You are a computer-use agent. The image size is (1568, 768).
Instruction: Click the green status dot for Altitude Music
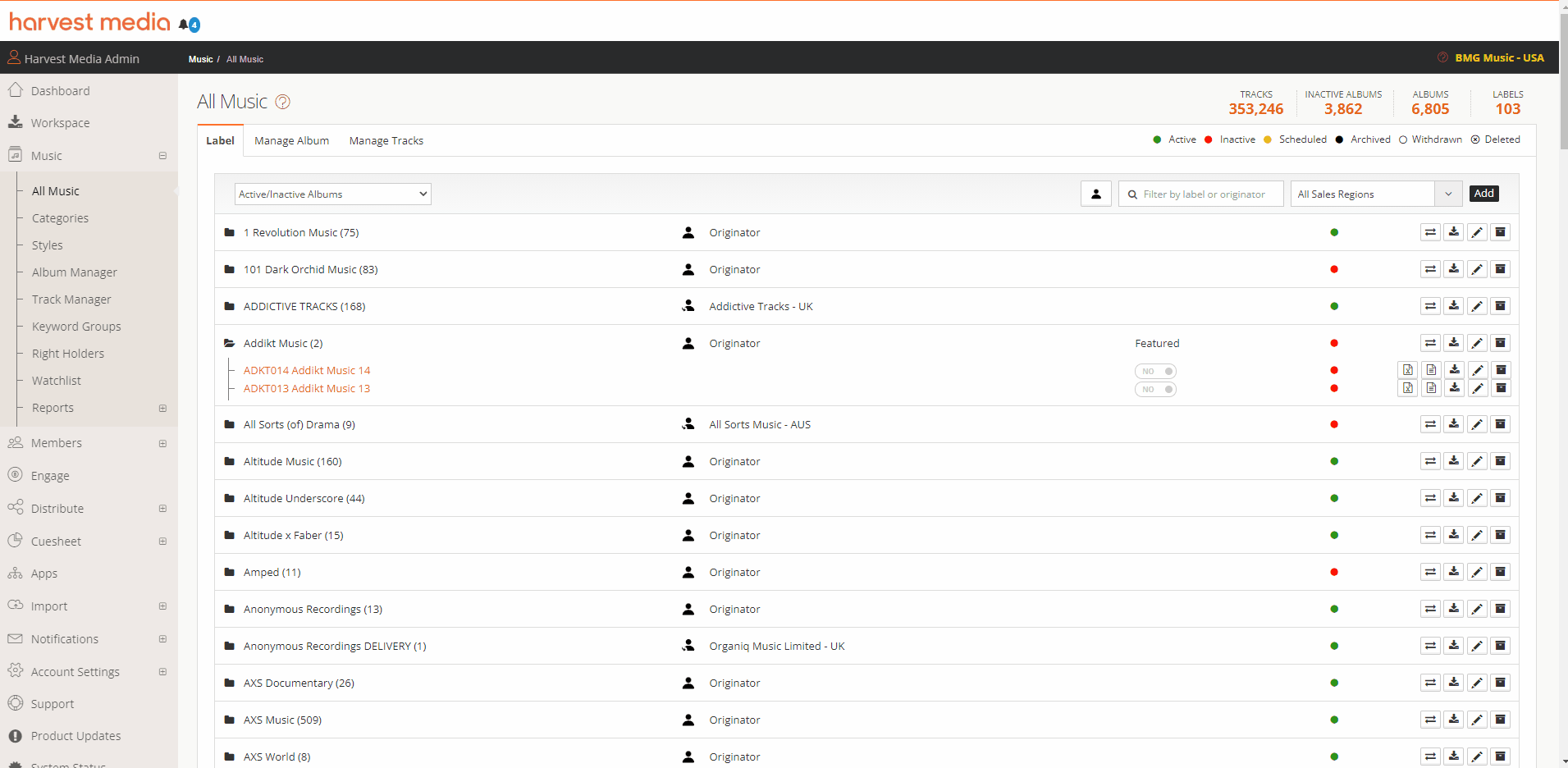click(1334, 461)
